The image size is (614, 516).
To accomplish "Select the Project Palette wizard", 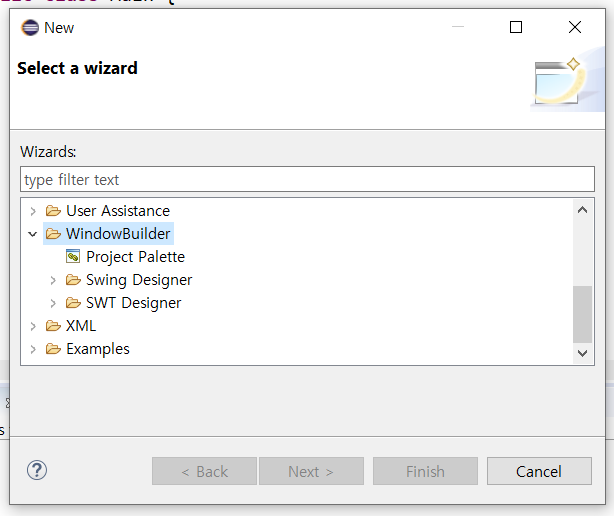I will 135,257.
